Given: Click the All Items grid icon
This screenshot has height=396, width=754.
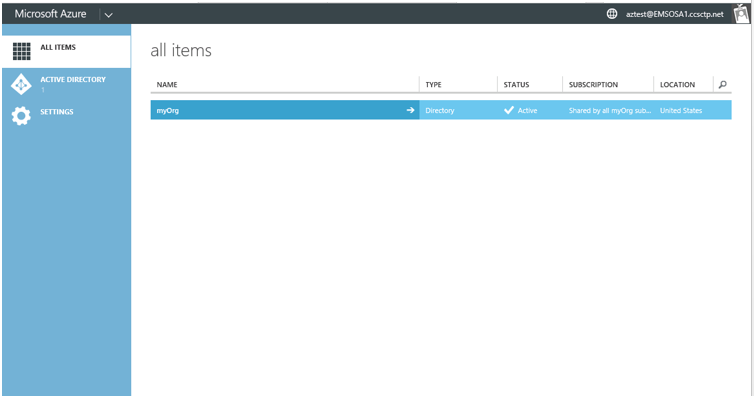Looking at the screenshot, I should point(21,51).
